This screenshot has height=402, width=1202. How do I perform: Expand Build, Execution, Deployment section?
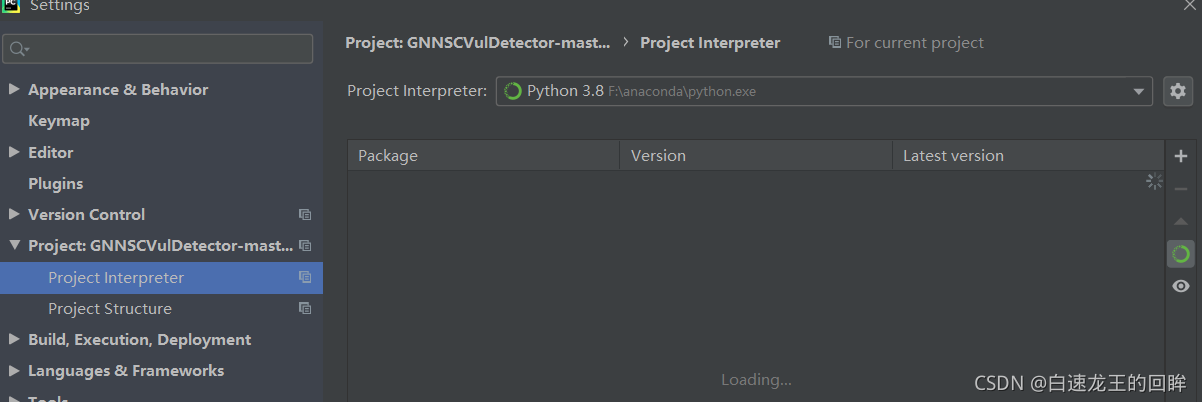tap(14, 340)
